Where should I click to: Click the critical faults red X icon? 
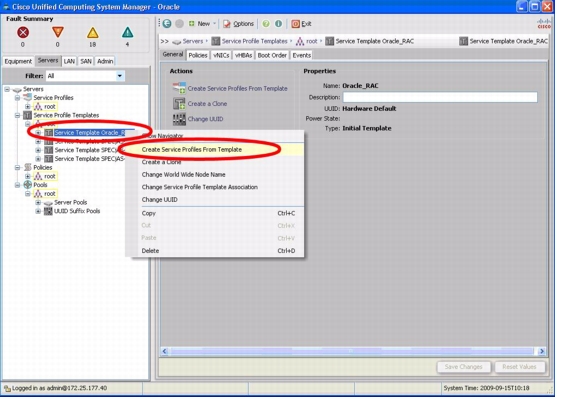coord(23,33)
